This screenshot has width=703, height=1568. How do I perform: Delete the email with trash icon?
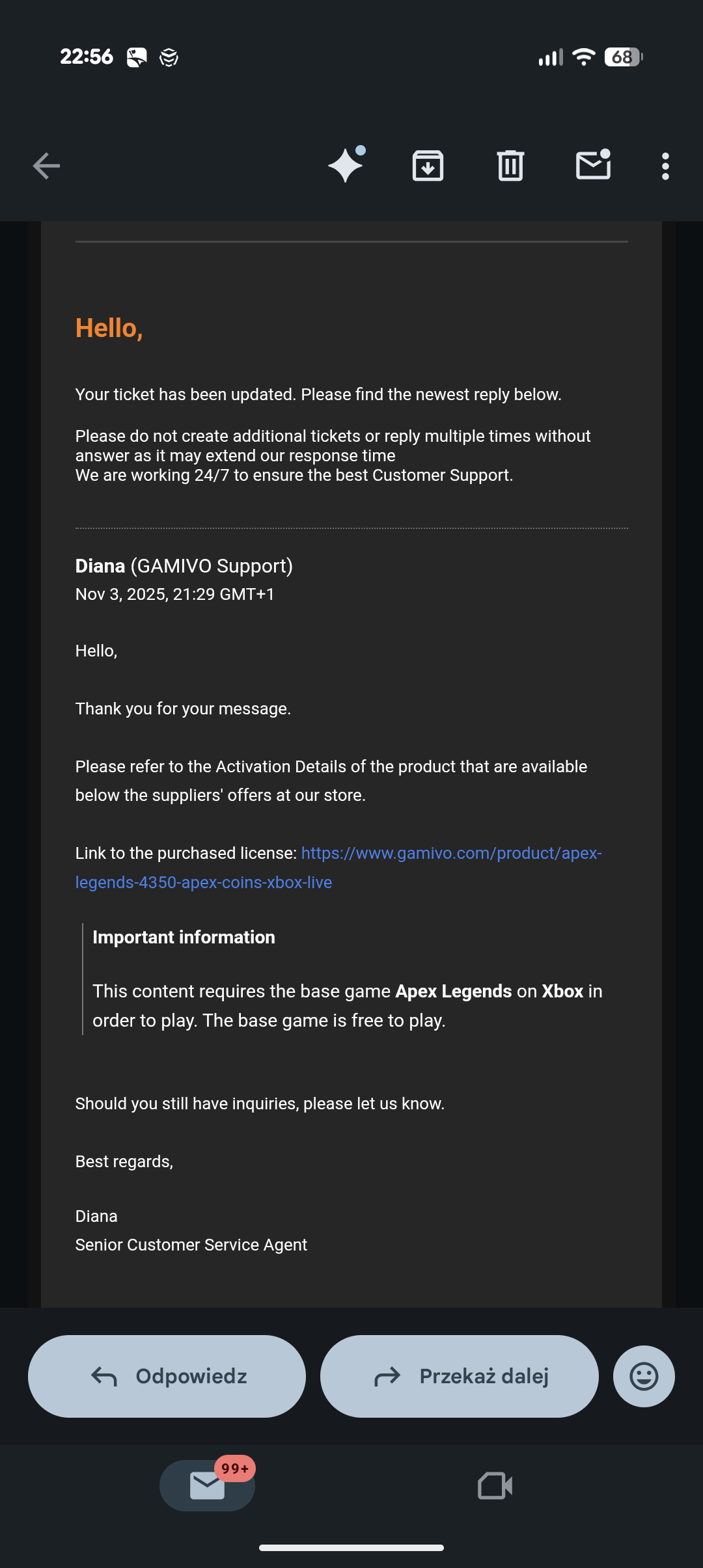(510, 166)
